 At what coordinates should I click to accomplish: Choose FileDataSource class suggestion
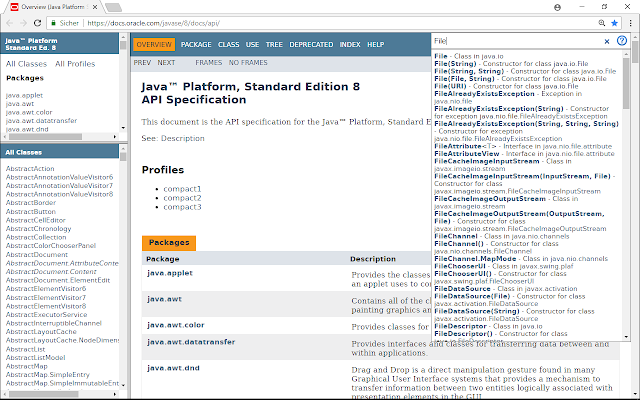pos(506,289)
